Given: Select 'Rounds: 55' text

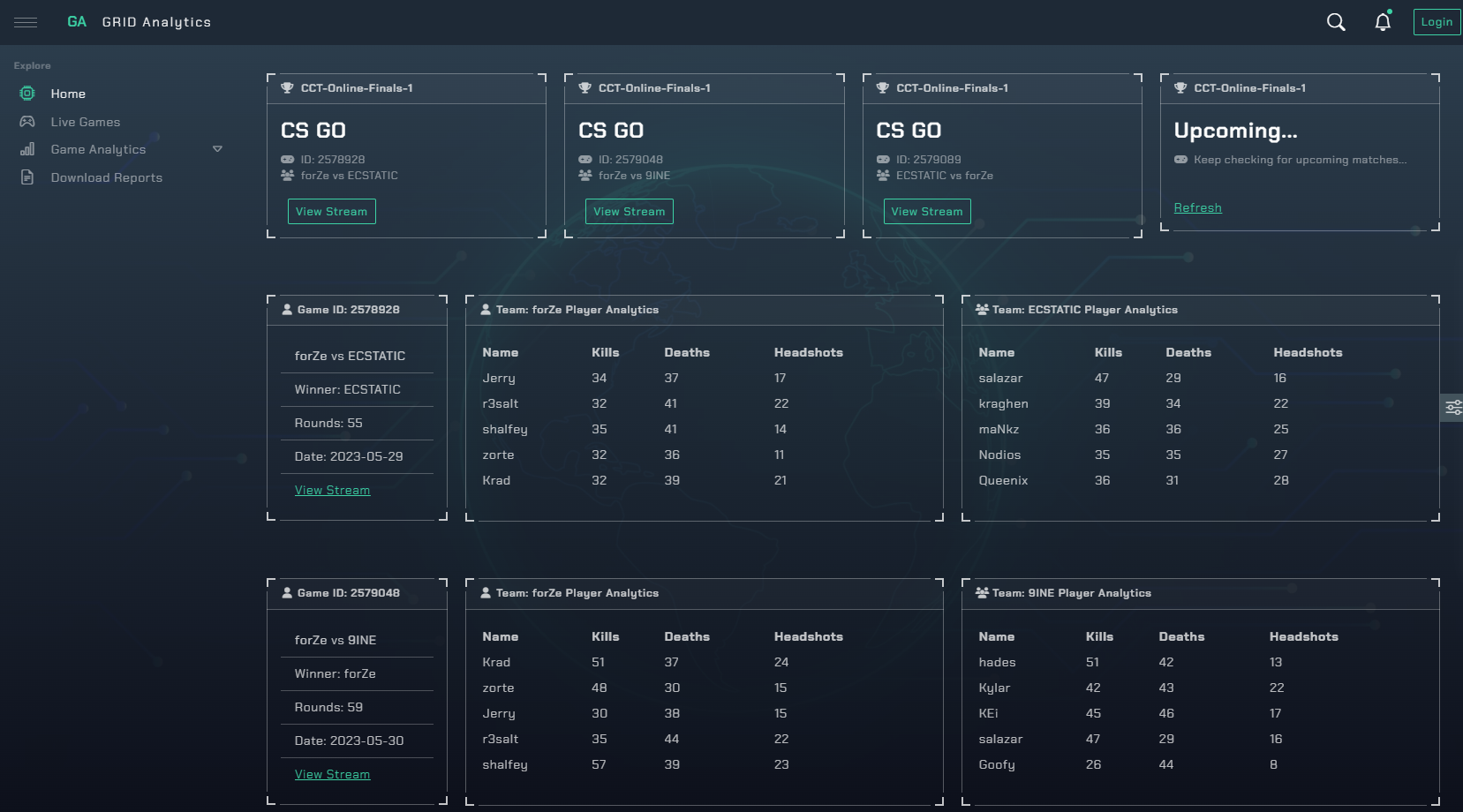Looking at the screenshot, I should pos(328,423).
